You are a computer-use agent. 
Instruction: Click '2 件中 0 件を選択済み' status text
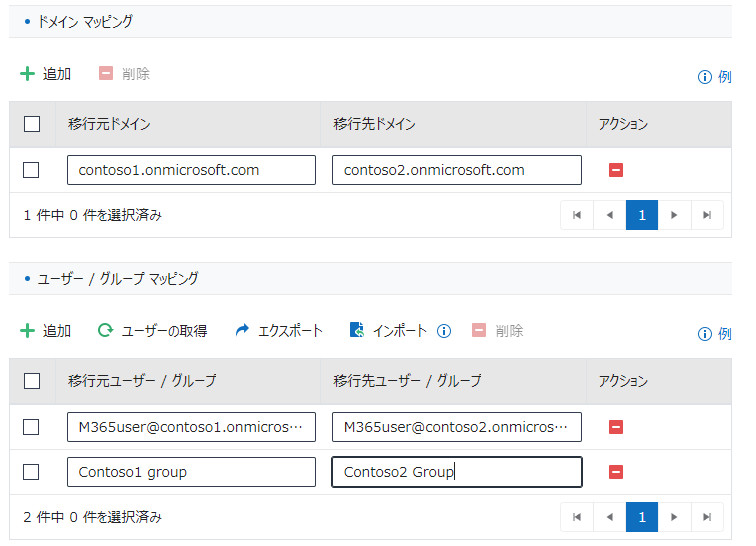click(93, 517)
